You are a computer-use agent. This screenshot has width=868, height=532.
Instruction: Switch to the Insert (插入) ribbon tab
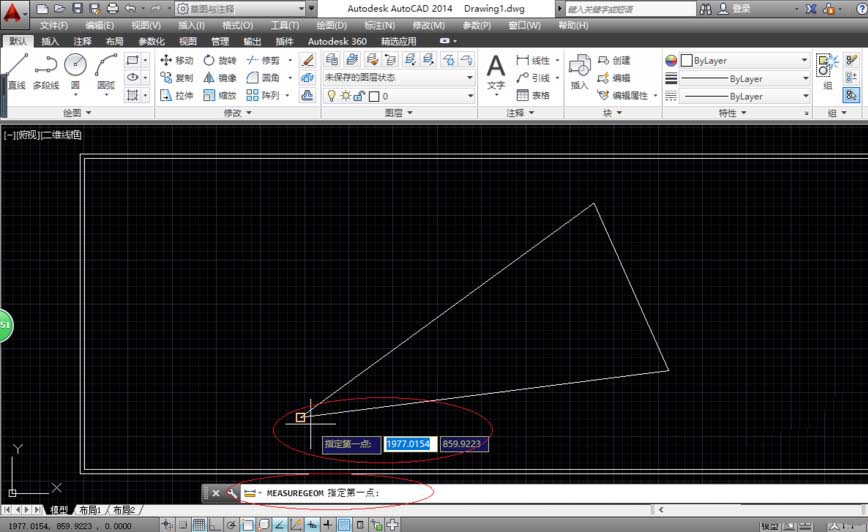[x=50, y=41]
